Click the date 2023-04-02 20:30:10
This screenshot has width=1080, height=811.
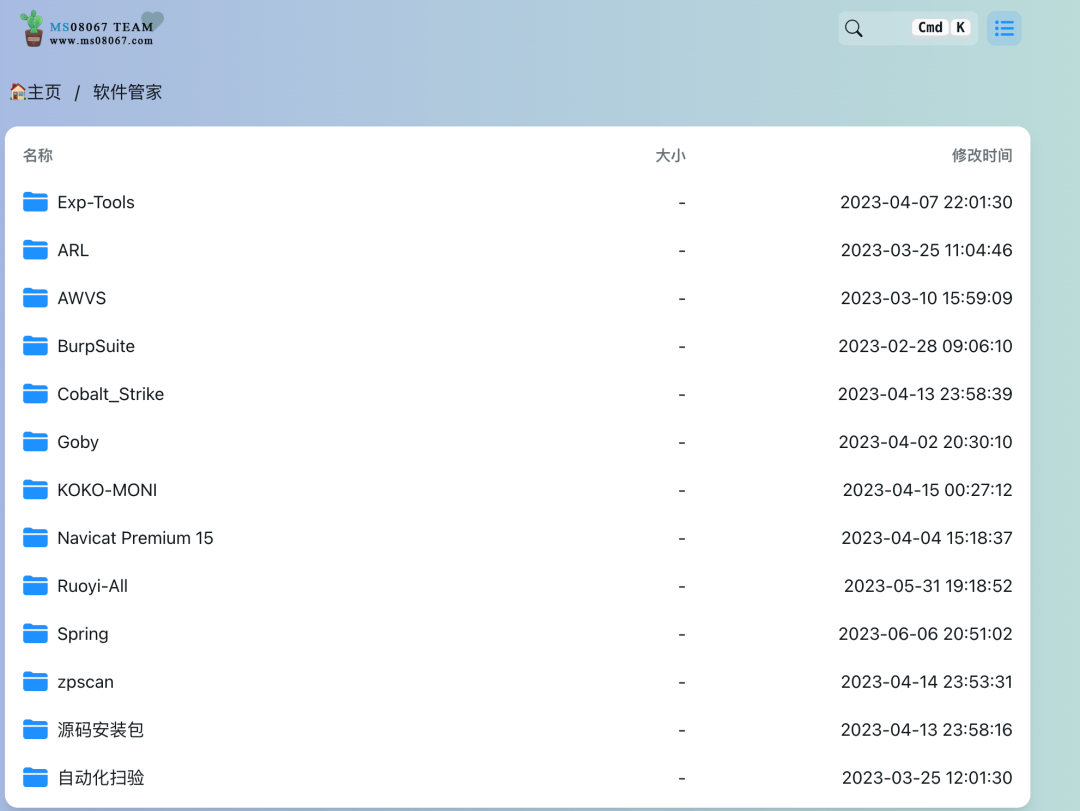(x=925, y=442)
